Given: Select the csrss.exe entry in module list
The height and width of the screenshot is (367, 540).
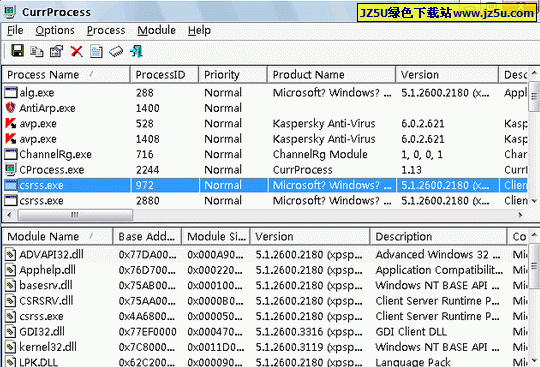Looking at the screenshot, I should (41, 316).
